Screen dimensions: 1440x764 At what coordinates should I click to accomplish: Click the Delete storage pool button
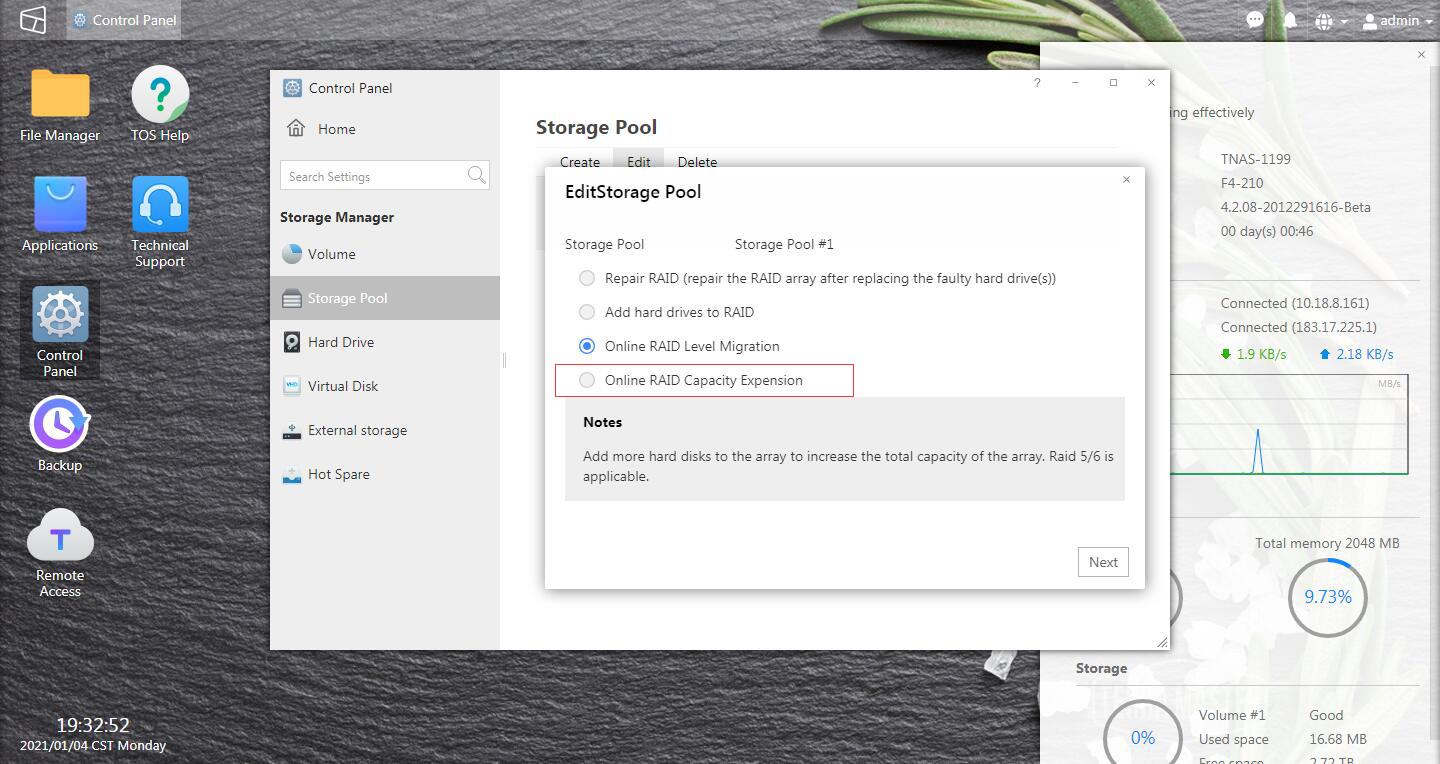(x=697, y=161)
